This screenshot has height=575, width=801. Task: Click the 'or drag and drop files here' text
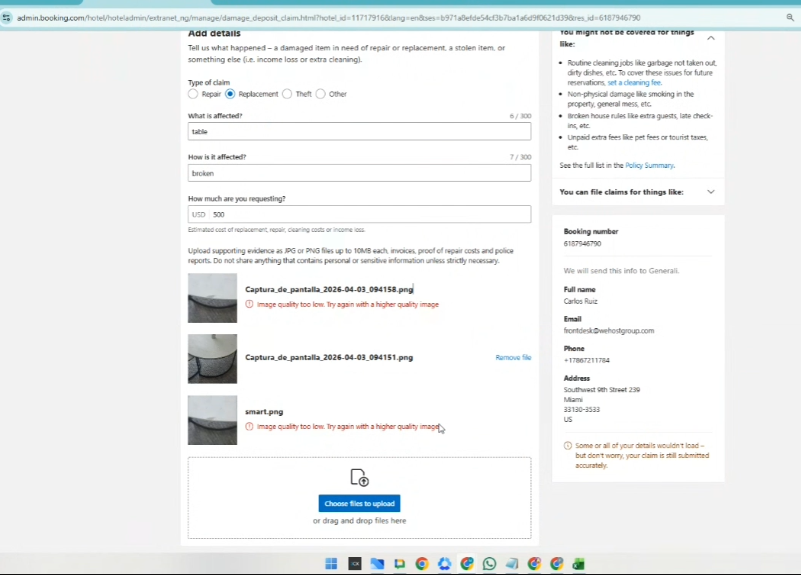click(x=359, y=521)
